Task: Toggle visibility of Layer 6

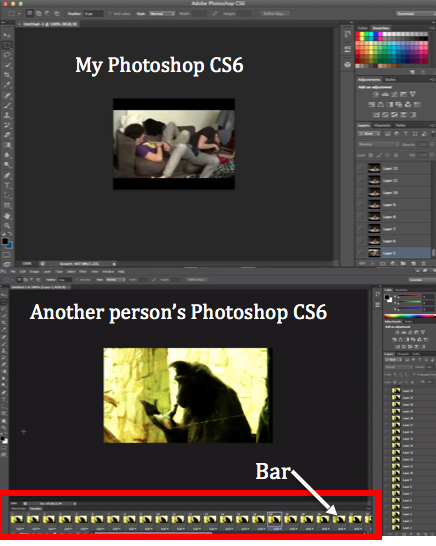Action: coord(361,241)
